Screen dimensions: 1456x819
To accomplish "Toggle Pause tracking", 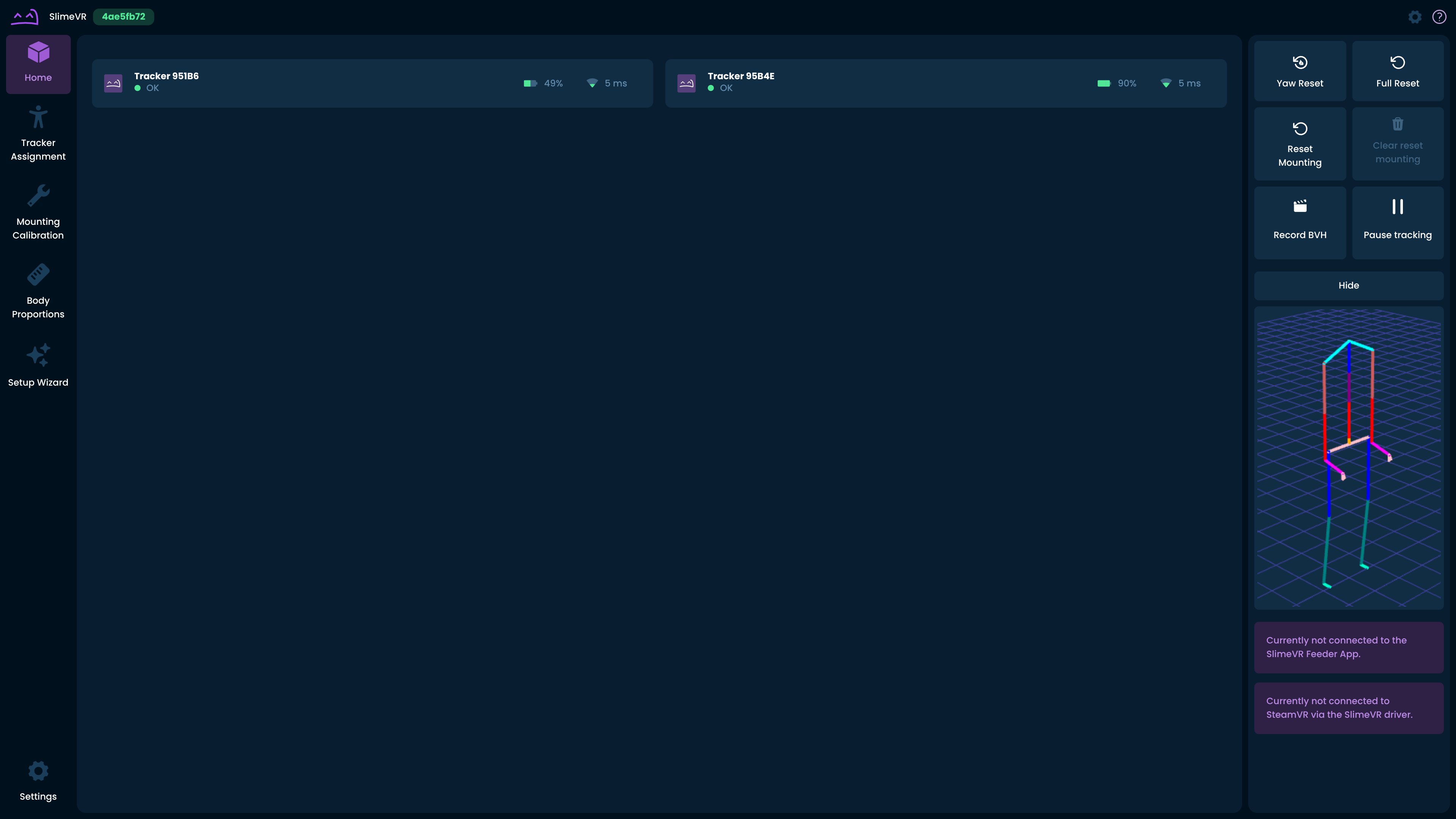I will [1397, 222].
